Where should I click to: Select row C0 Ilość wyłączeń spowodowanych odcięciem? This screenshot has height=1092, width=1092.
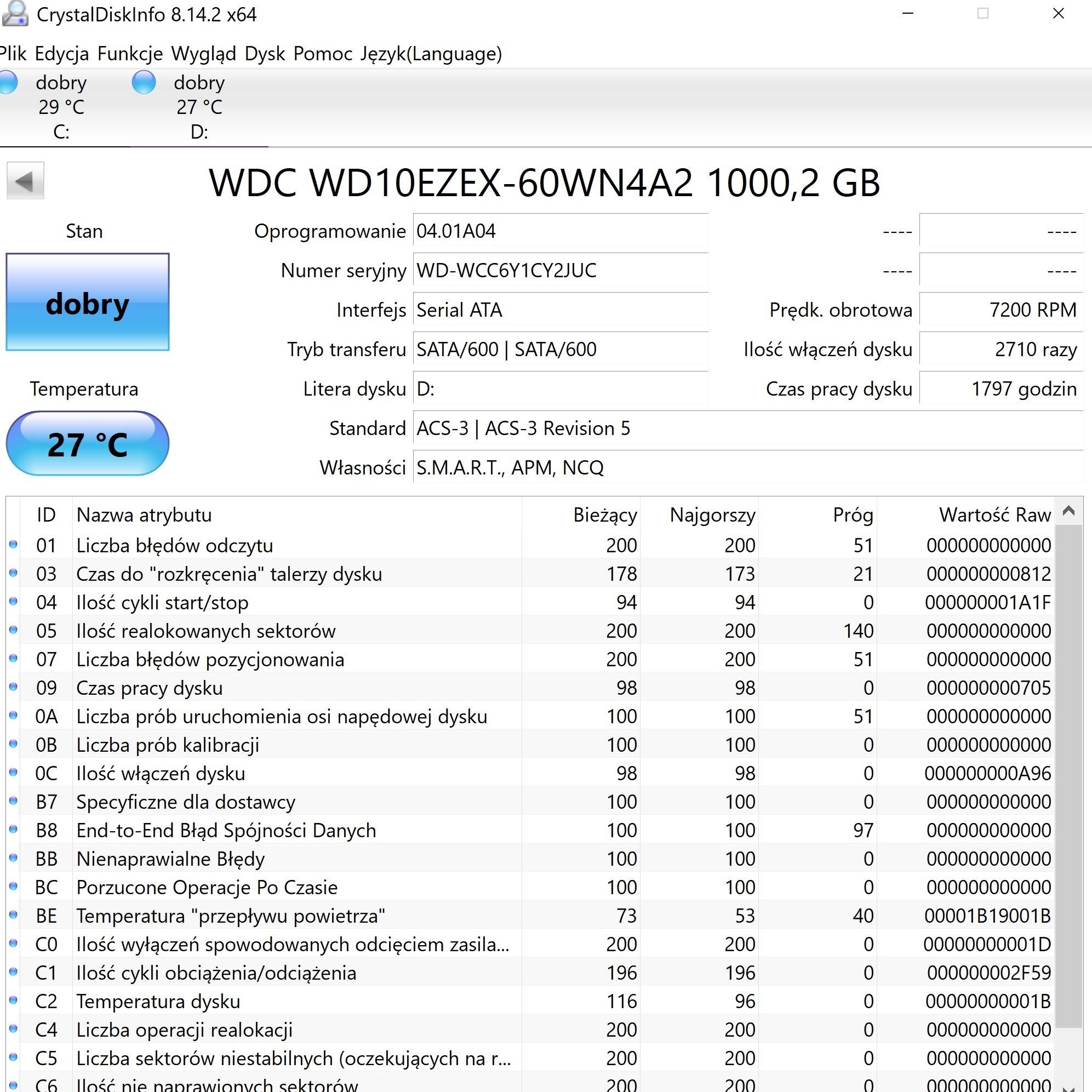click(530, 944)
